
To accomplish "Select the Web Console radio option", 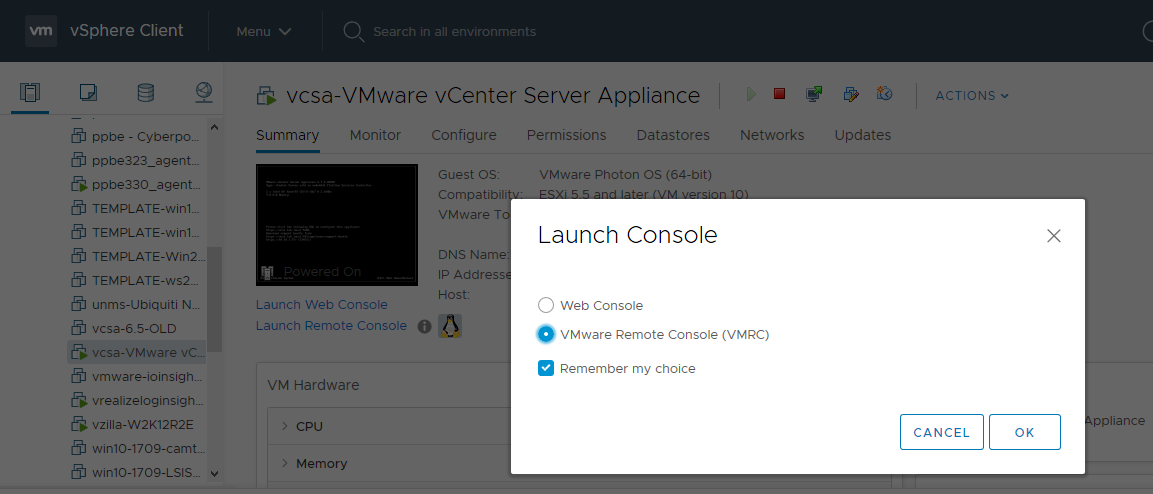I will 546,305.
